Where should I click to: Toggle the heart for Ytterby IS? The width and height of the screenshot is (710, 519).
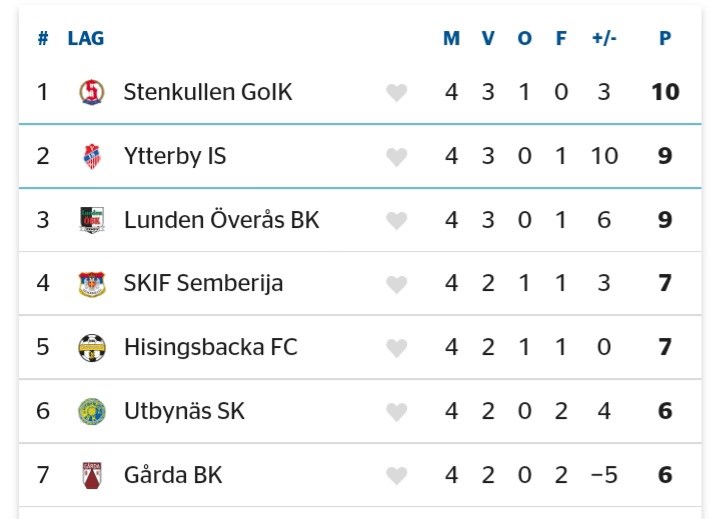397,157
